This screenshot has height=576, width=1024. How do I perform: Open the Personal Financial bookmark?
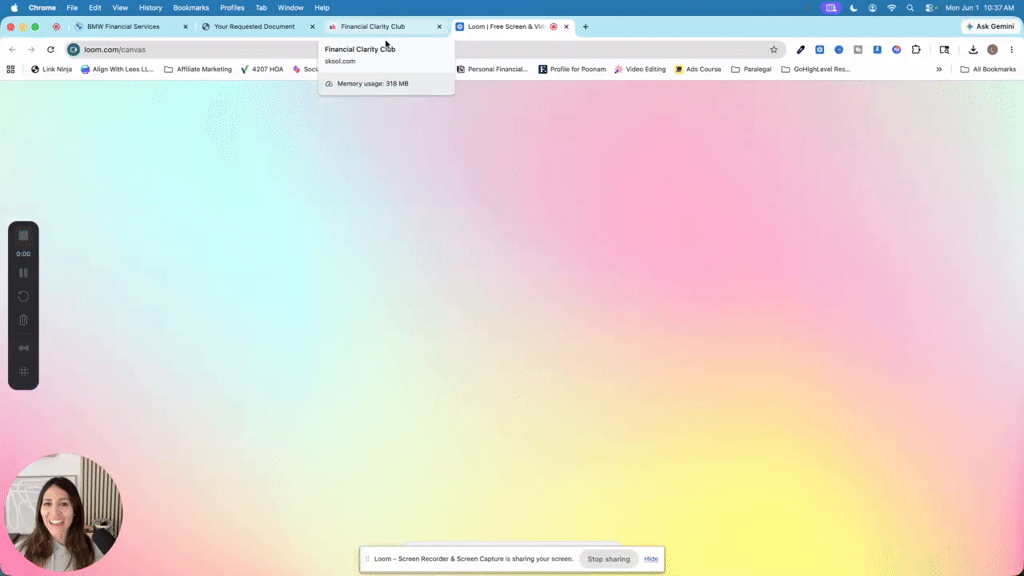pyautogui.click(x=492, y=69)
